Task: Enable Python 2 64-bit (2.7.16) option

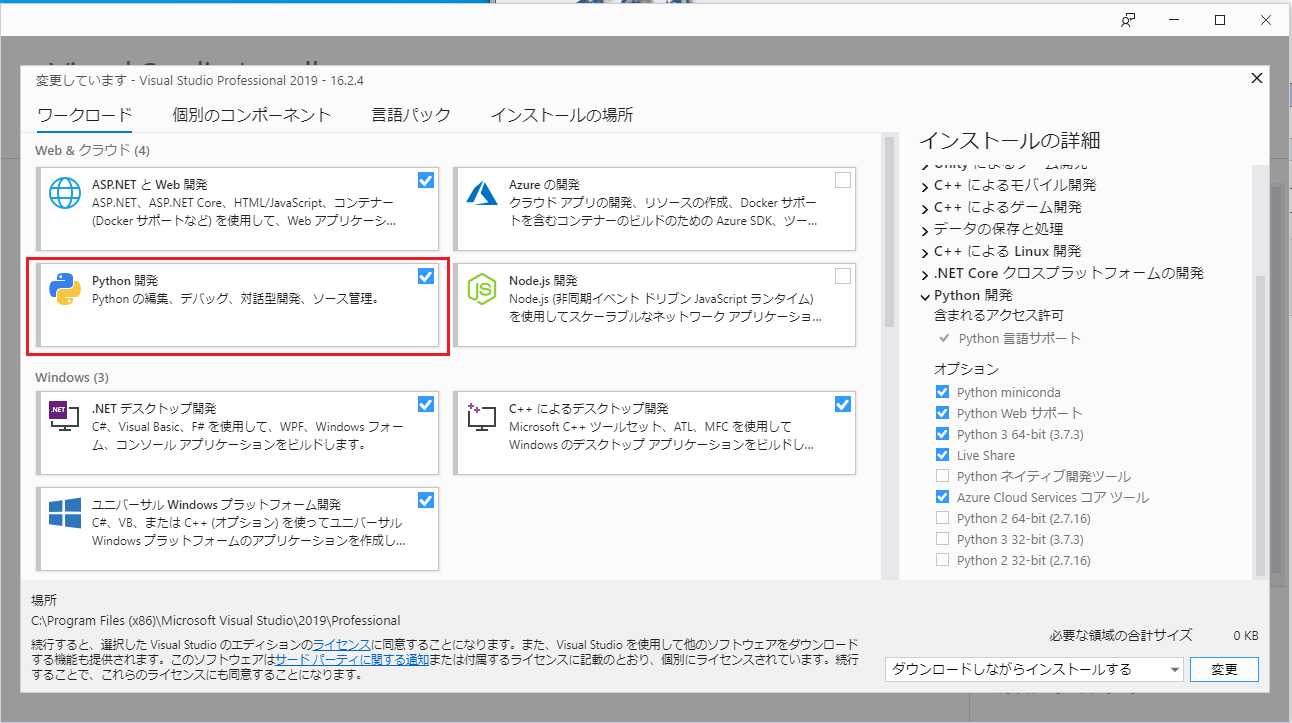Action: pyautogui.click(x=942, y=518)
